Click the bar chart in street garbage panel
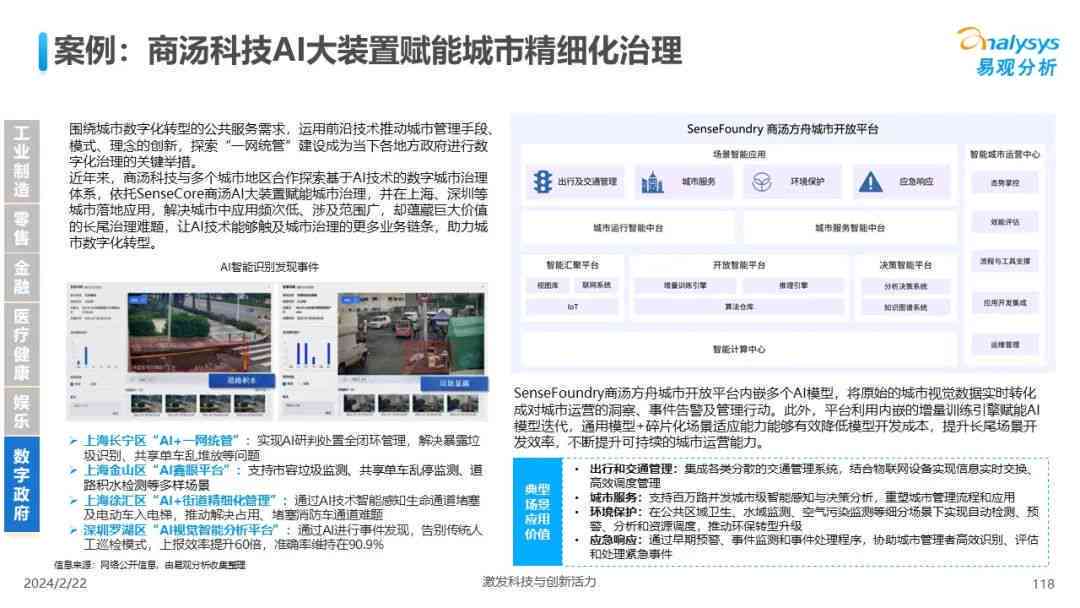 309,354
